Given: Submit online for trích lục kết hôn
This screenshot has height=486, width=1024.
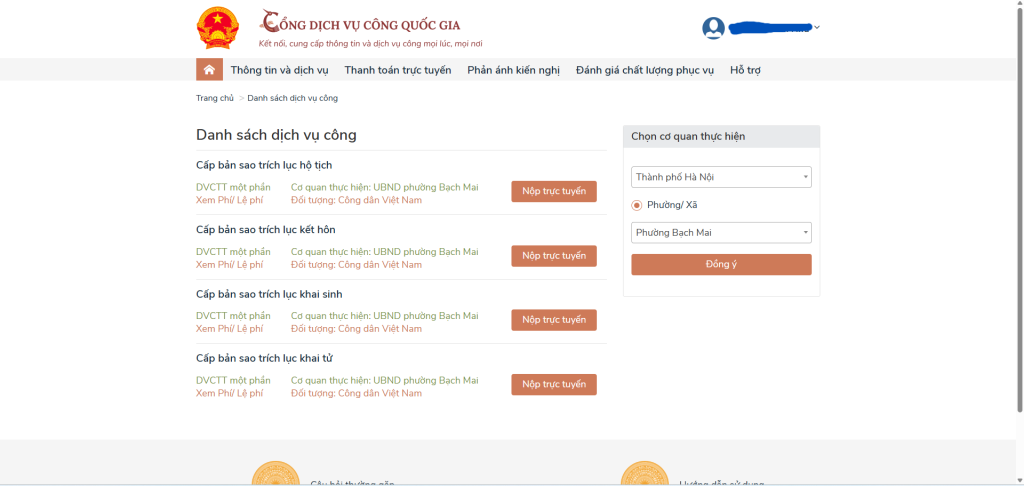Looking at the screenshot, I should [553, 256].
